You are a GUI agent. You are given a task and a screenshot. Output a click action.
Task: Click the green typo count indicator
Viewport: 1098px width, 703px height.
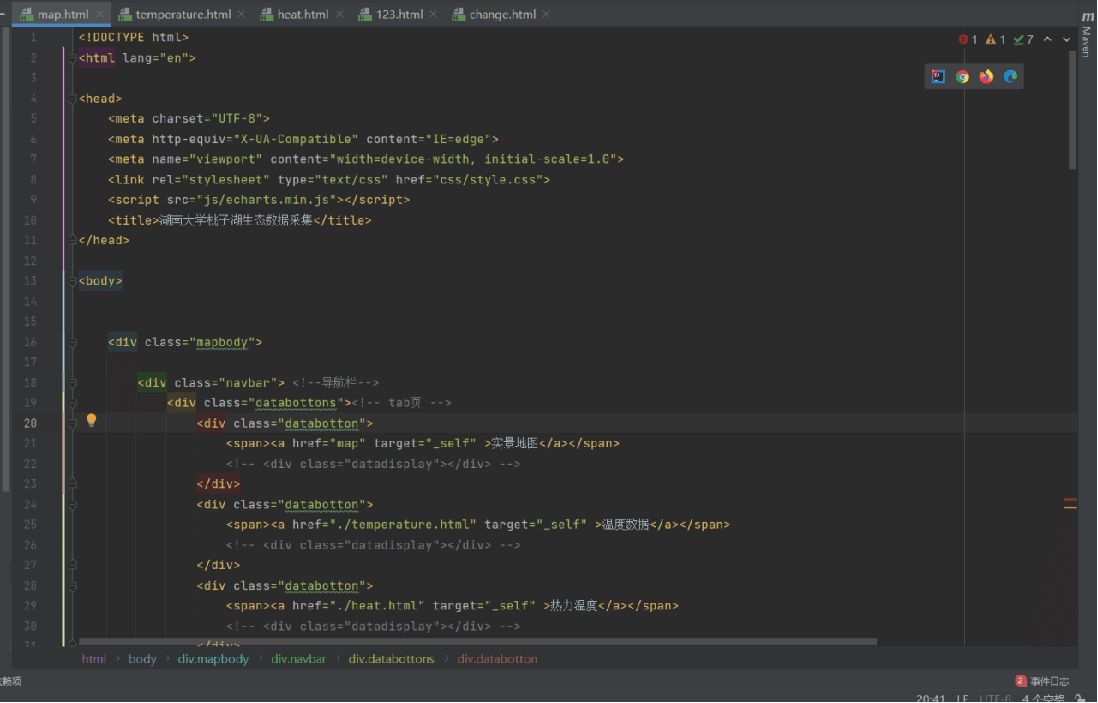(x=1024, y=40)
